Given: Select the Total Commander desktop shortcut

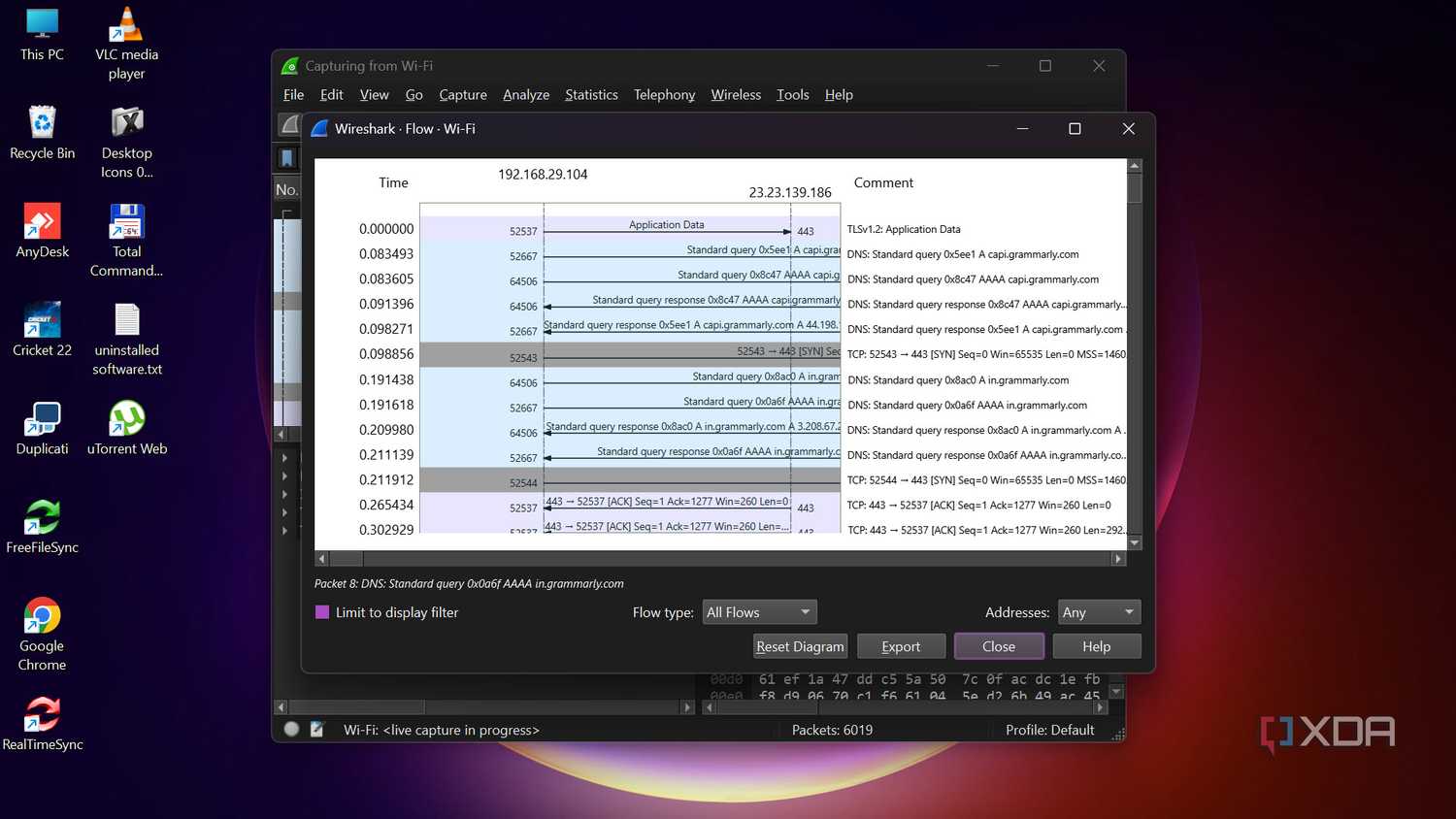Looking at the screenshot, I should tap(126, 241).
